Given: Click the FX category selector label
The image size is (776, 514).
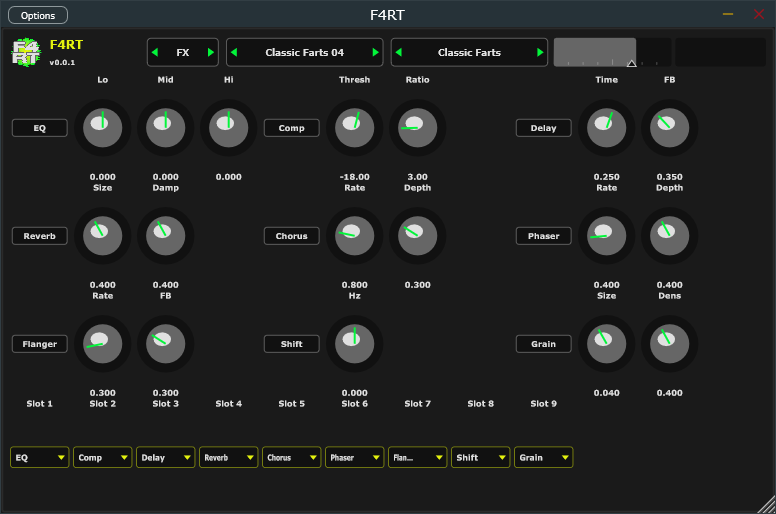Looking at the screenshot, I should 183,52.
